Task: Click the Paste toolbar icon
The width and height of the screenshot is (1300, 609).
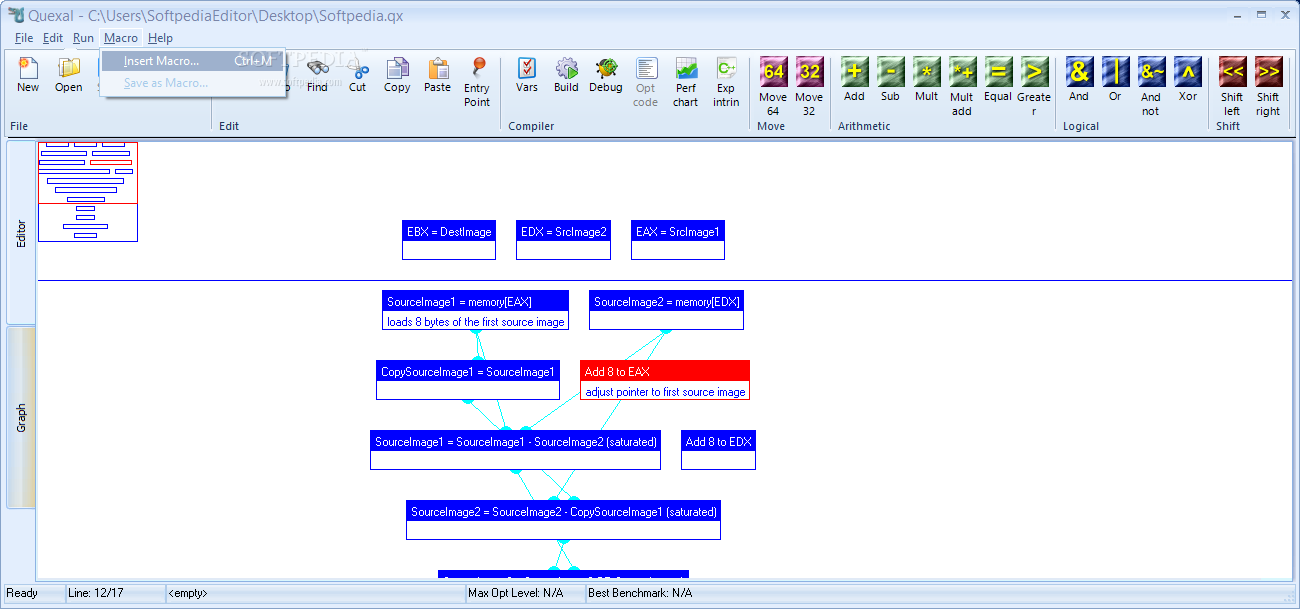Action: (x=437, y=68)
